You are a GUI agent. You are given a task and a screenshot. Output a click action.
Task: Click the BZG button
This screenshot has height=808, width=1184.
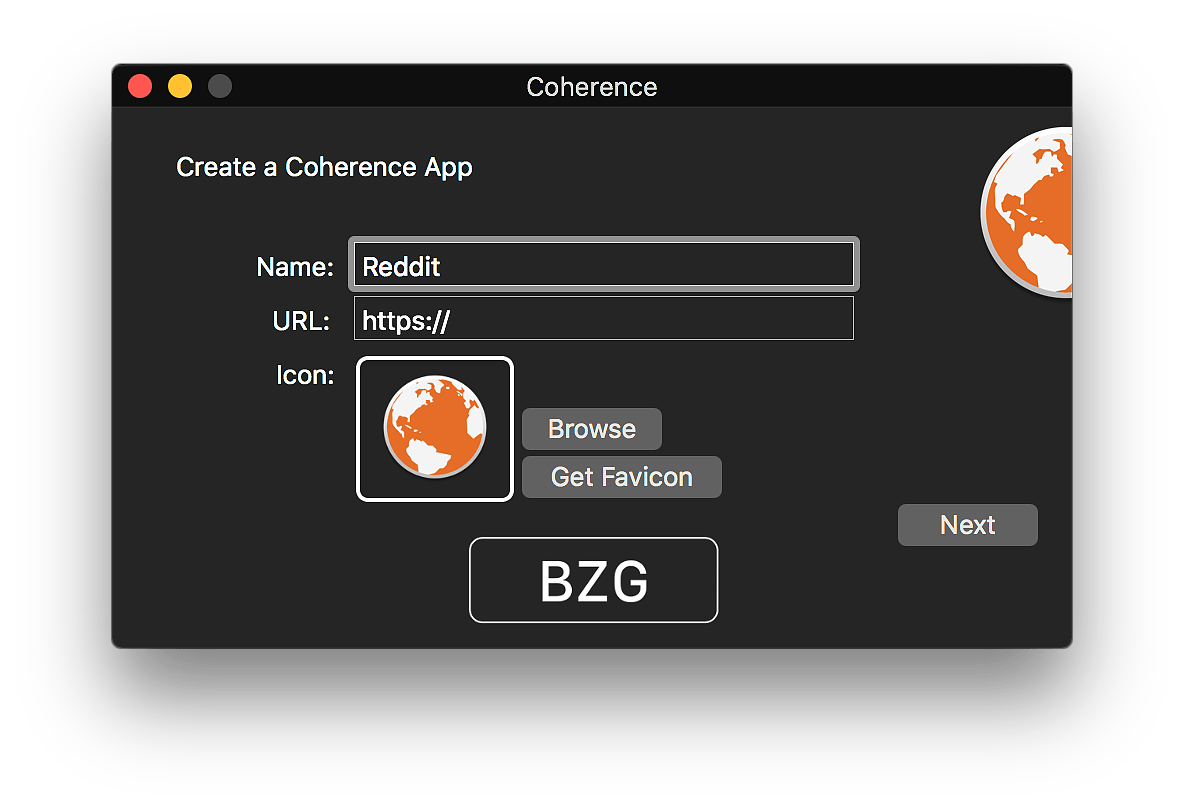[x=594, y=580]
